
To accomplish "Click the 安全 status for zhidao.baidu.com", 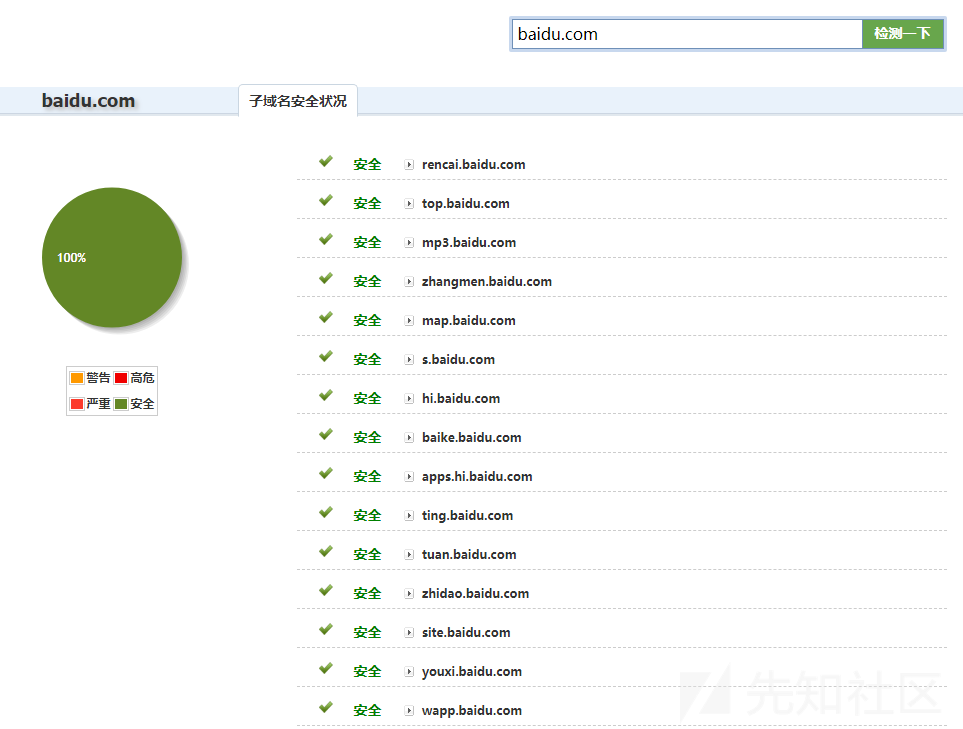I will coord(367,594).
